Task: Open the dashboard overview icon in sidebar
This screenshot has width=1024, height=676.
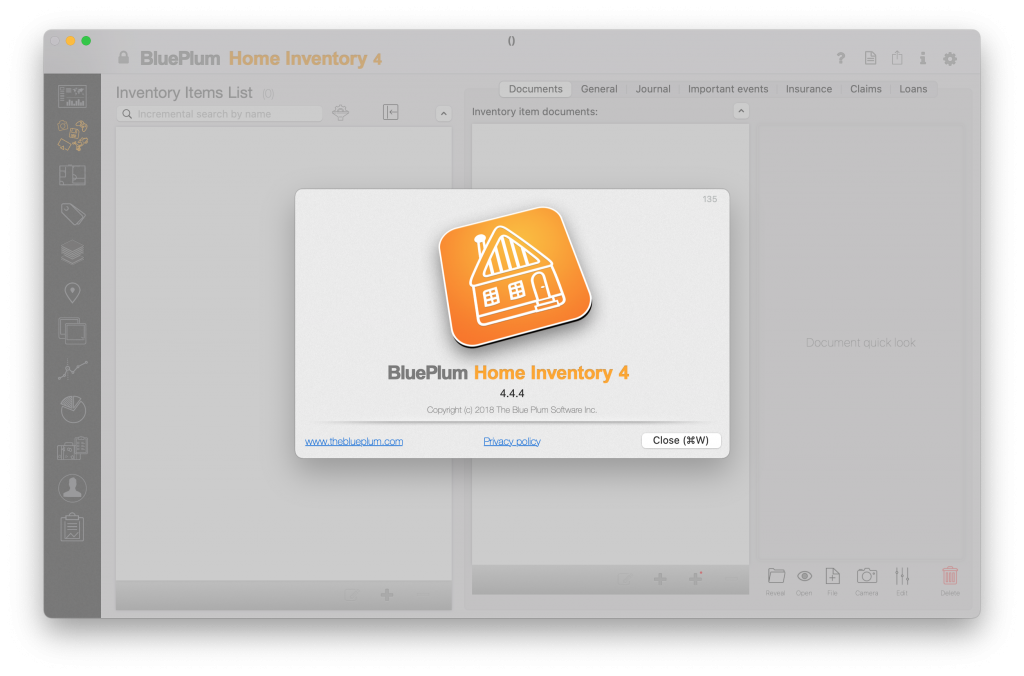Action: click(72, 96)
